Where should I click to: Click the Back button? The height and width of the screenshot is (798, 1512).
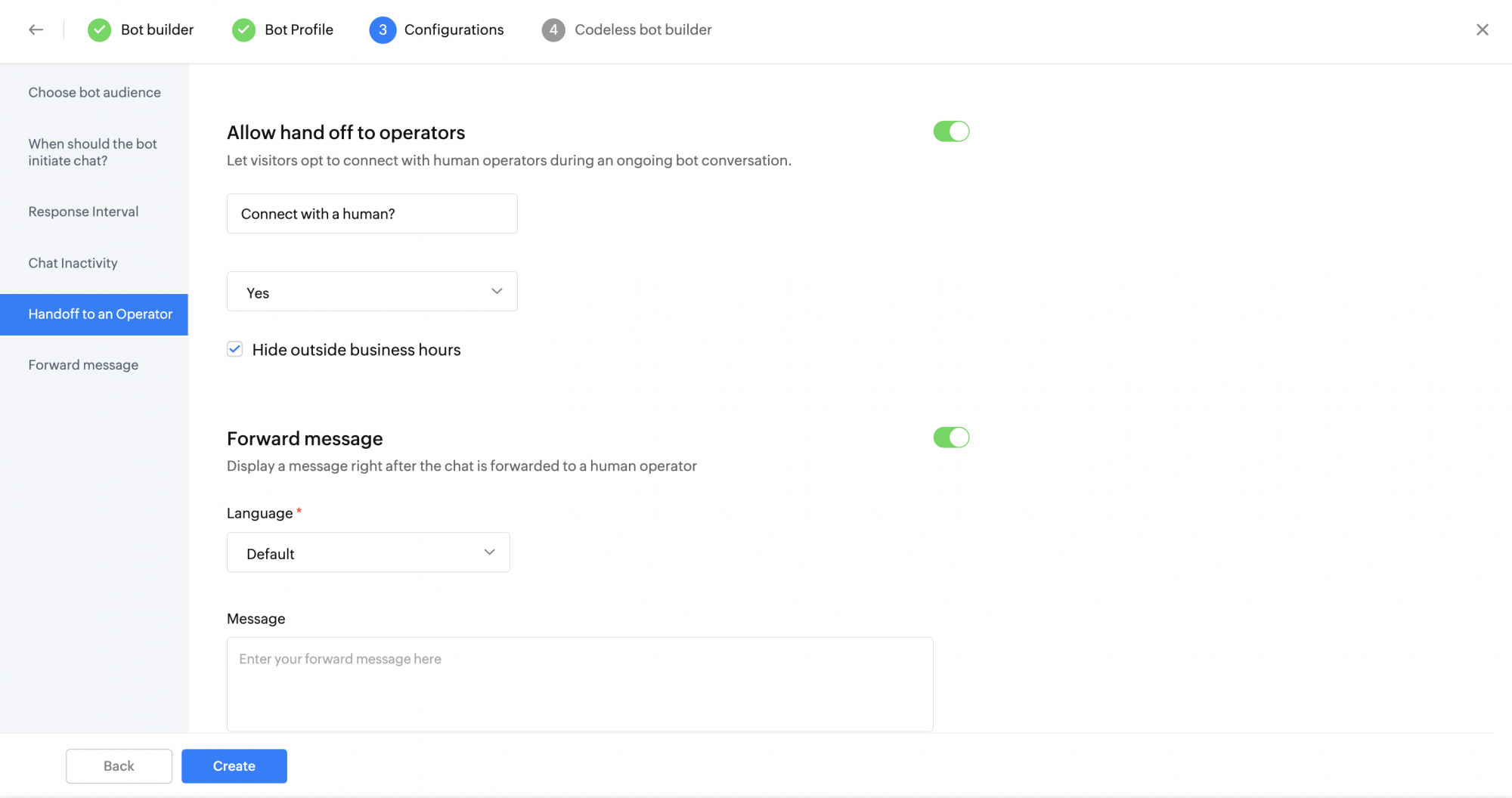tap(119, 766)
